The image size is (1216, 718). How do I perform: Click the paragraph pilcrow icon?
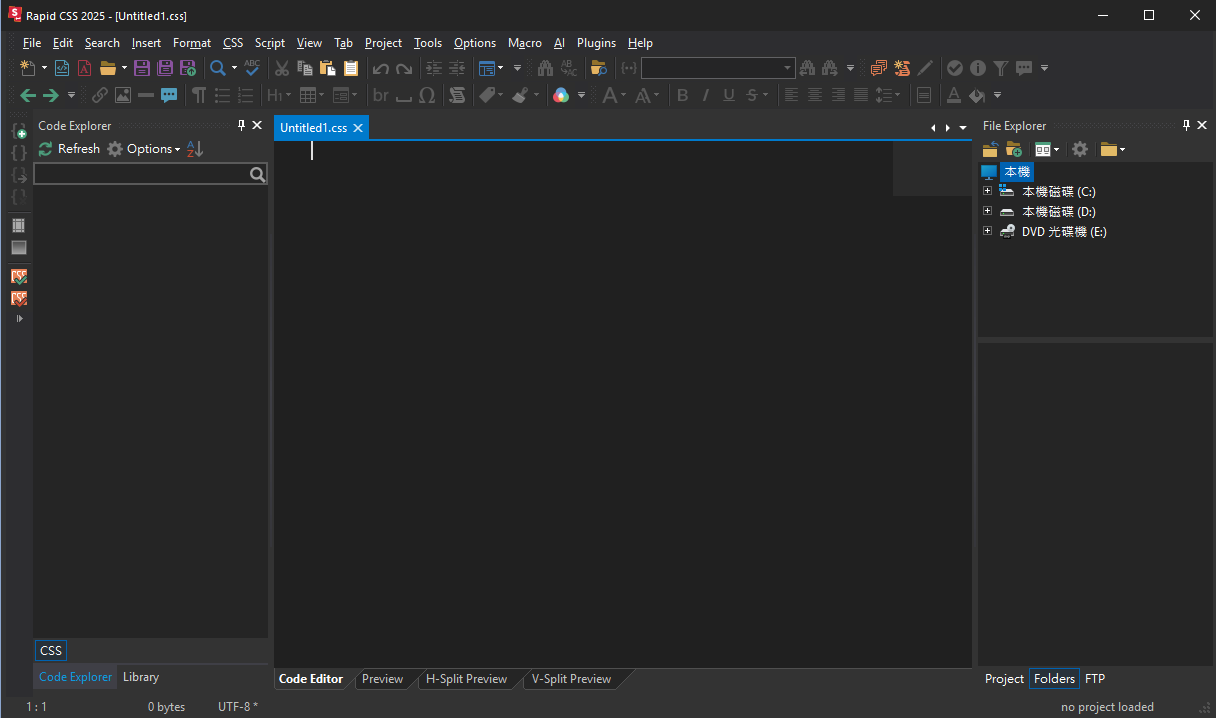pos(199,95)
